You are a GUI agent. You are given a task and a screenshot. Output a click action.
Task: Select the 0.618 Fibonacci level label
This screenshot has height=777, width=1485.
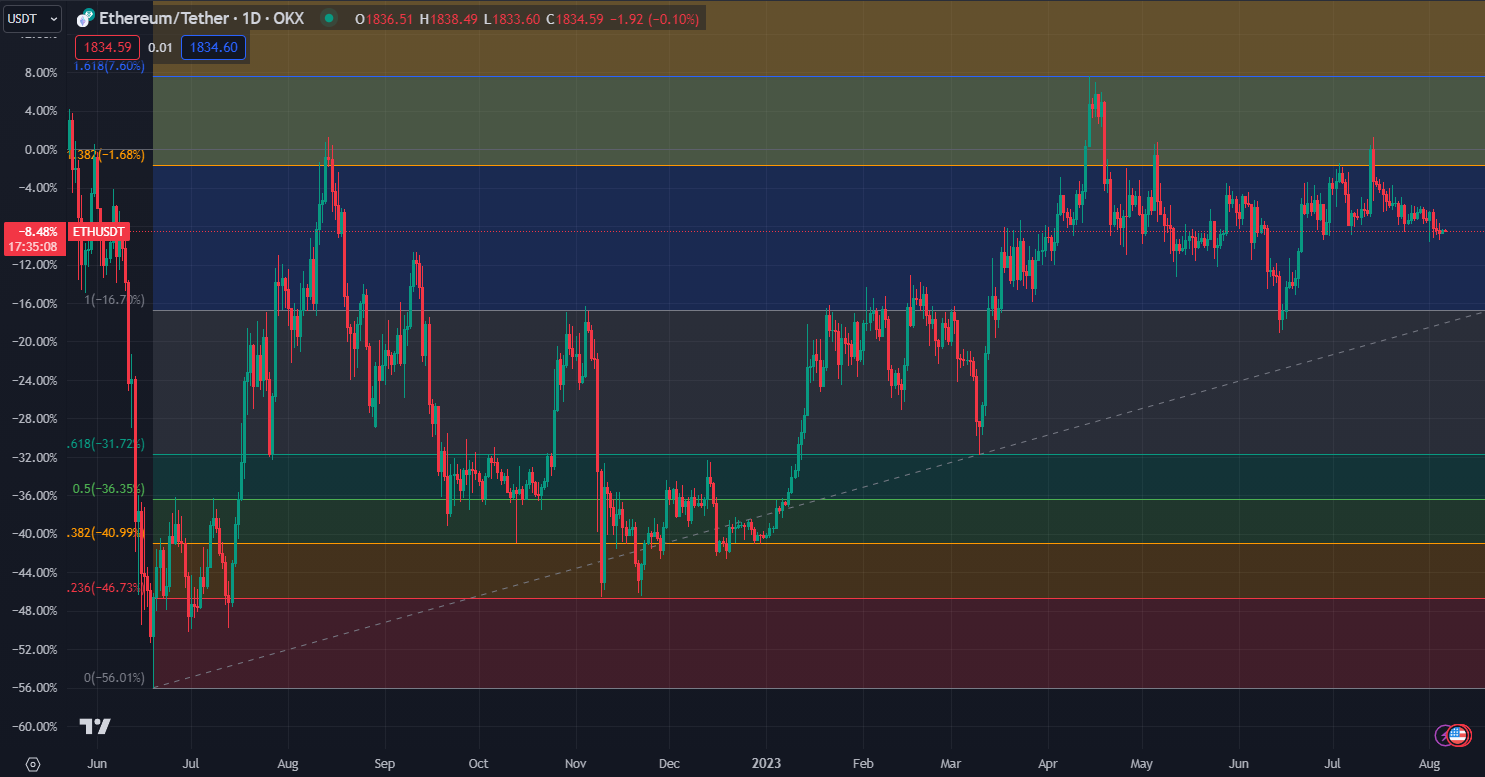[106, 444]
